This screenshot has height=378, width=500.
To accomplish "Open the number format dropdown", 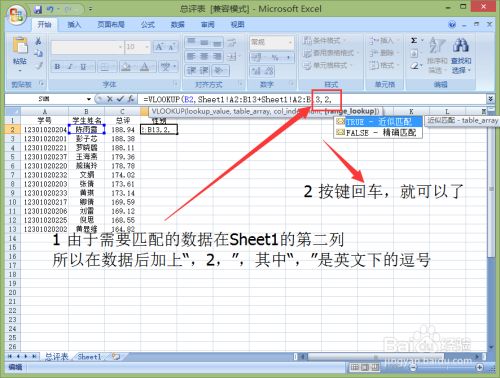I will point(291,42).
